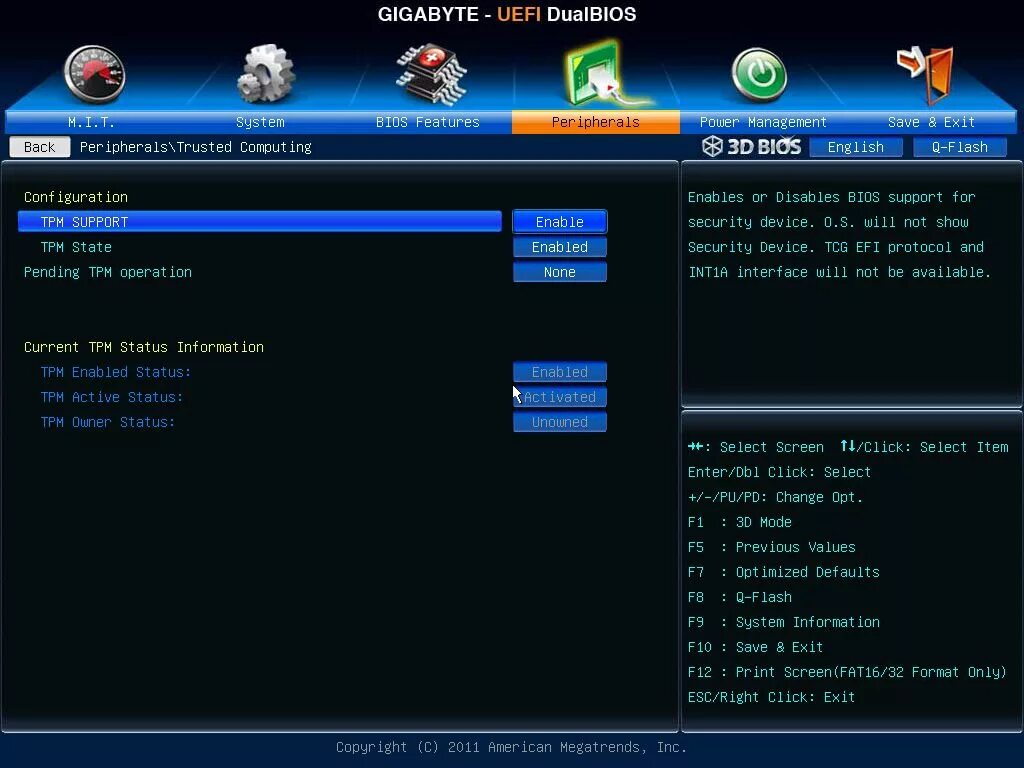Click the Enter/Dbl Click: Select line

click(x=779, y=472)
